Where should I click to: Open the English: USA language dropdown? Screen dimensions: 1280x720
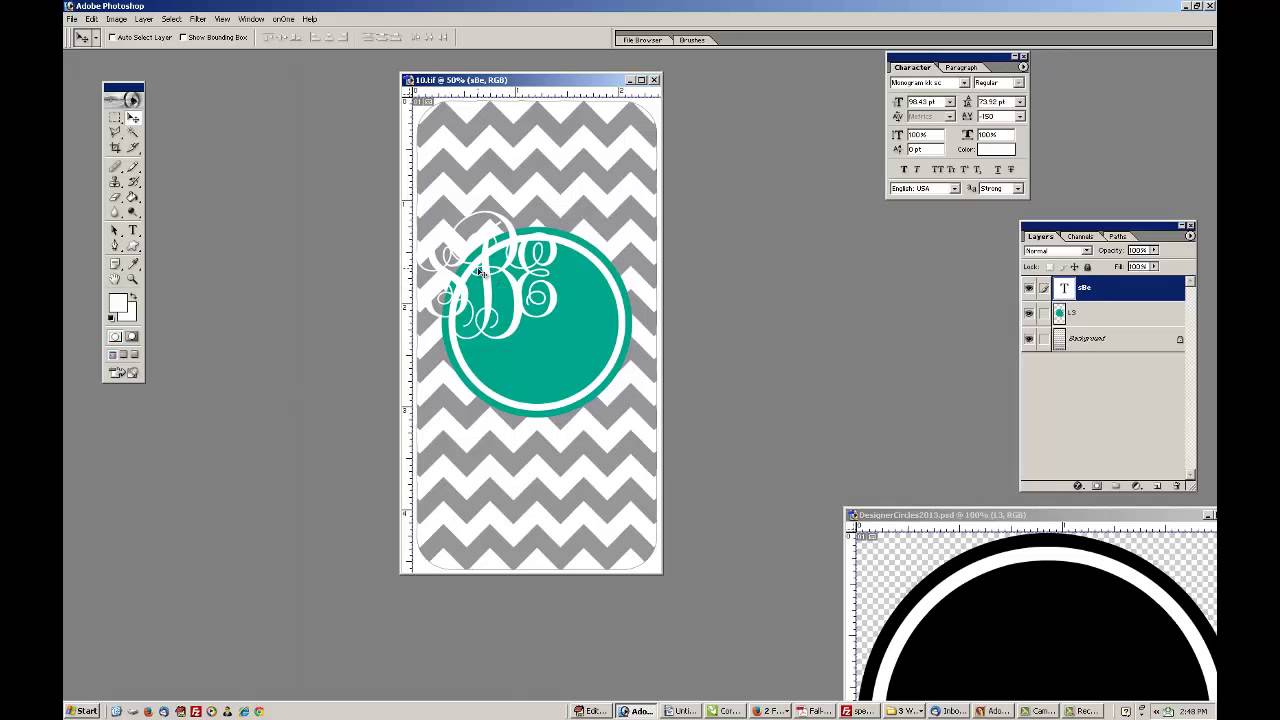[x=955, y=188]
